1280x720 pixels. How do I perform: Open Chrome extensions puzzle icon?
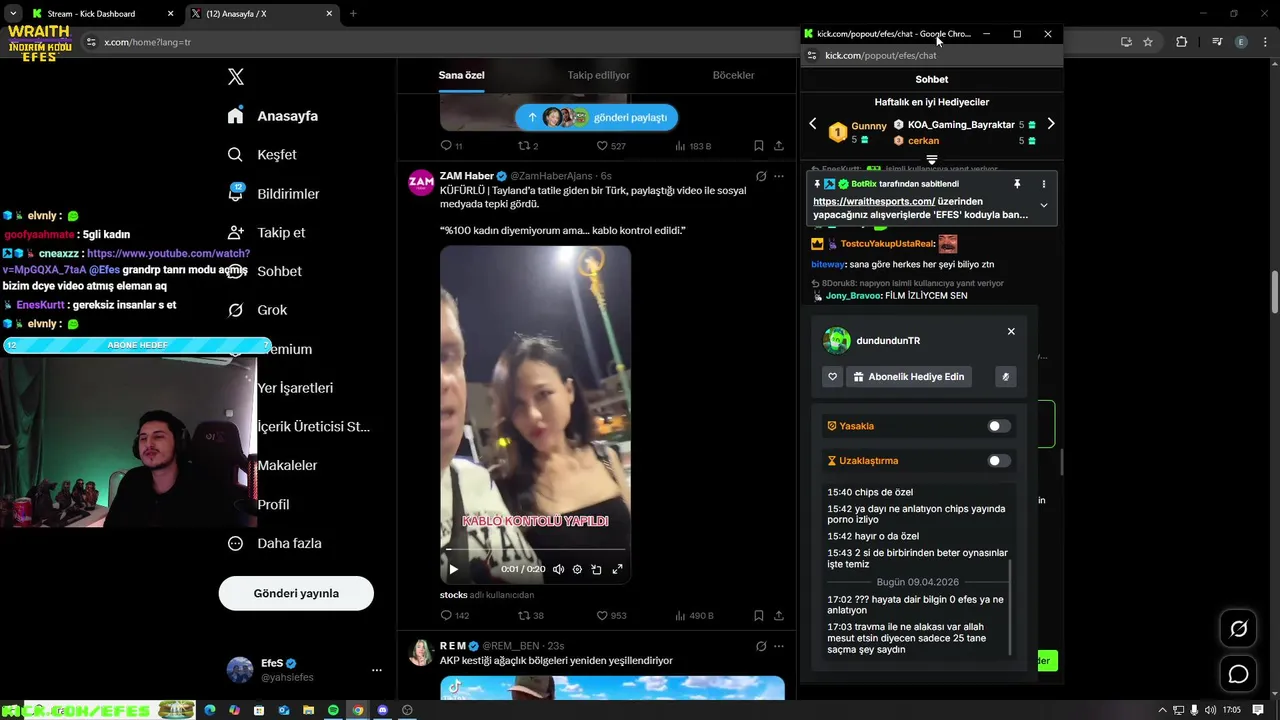click(x=1182, y=42)
